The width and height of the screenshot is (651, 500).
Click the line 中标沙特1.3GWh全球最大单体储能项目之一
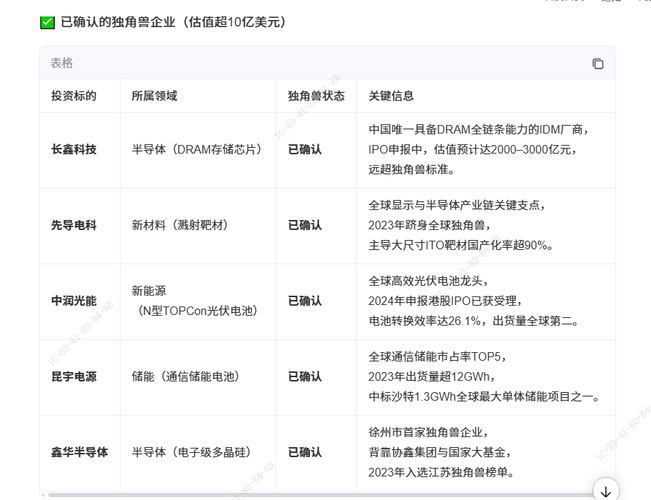click(484, 397)
